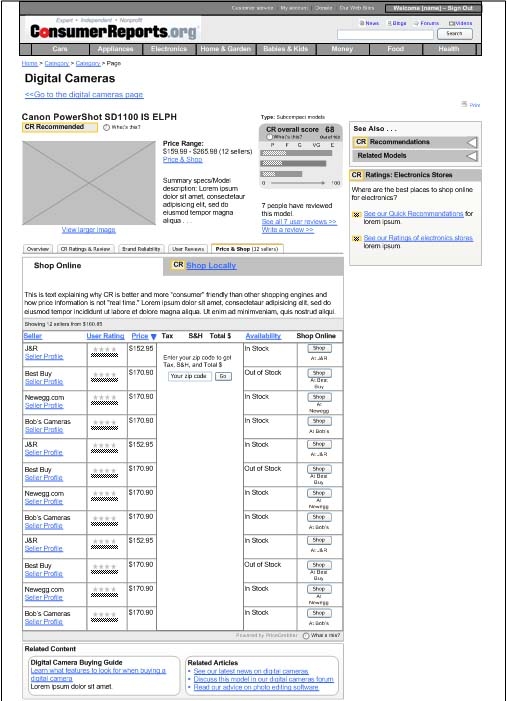
Task: Click the ConsumerReports.org logo
Action: [114, 31]
